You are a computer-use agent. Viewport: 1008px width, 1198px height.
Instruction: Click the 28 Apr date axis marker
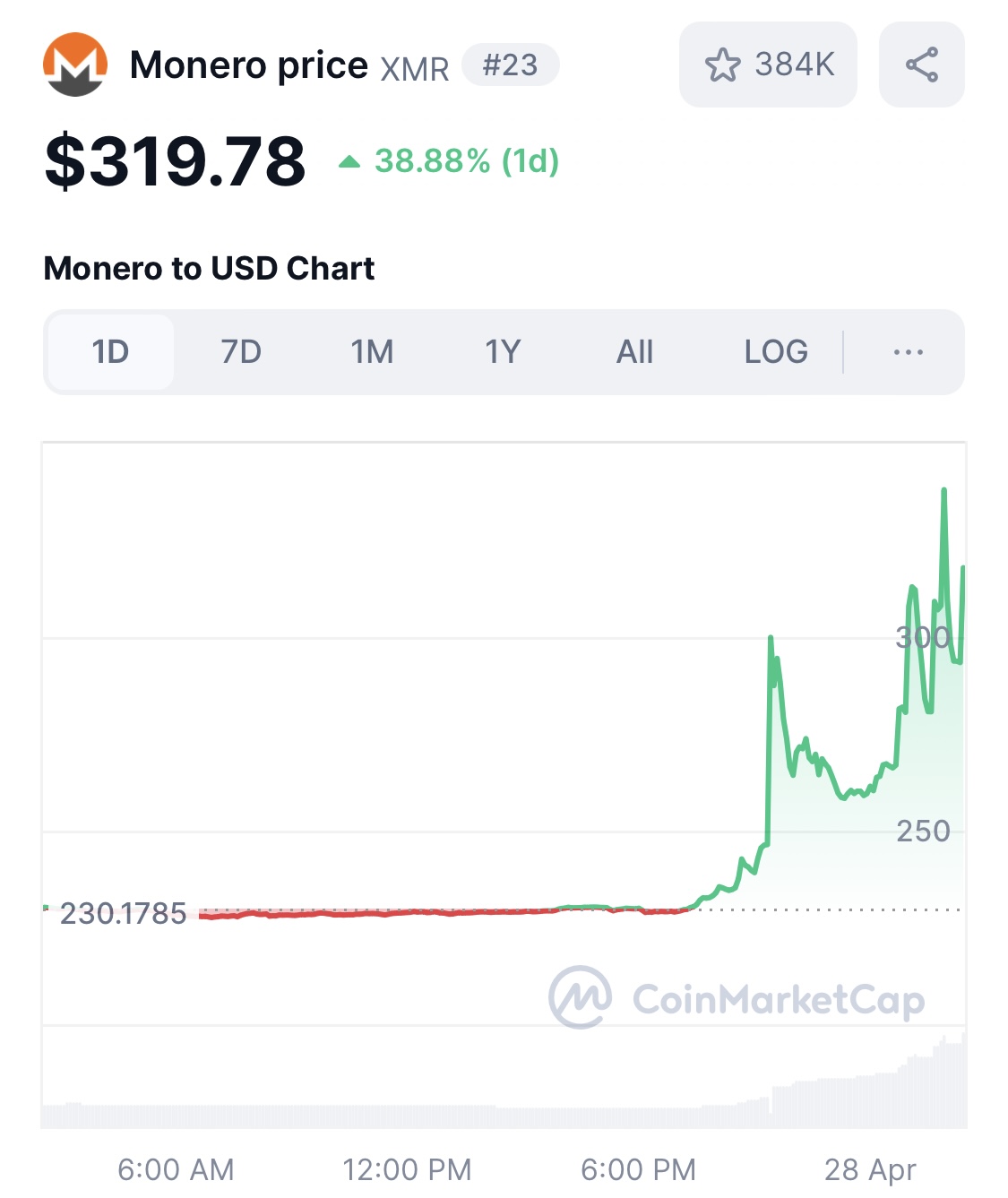pos(870,1169)
